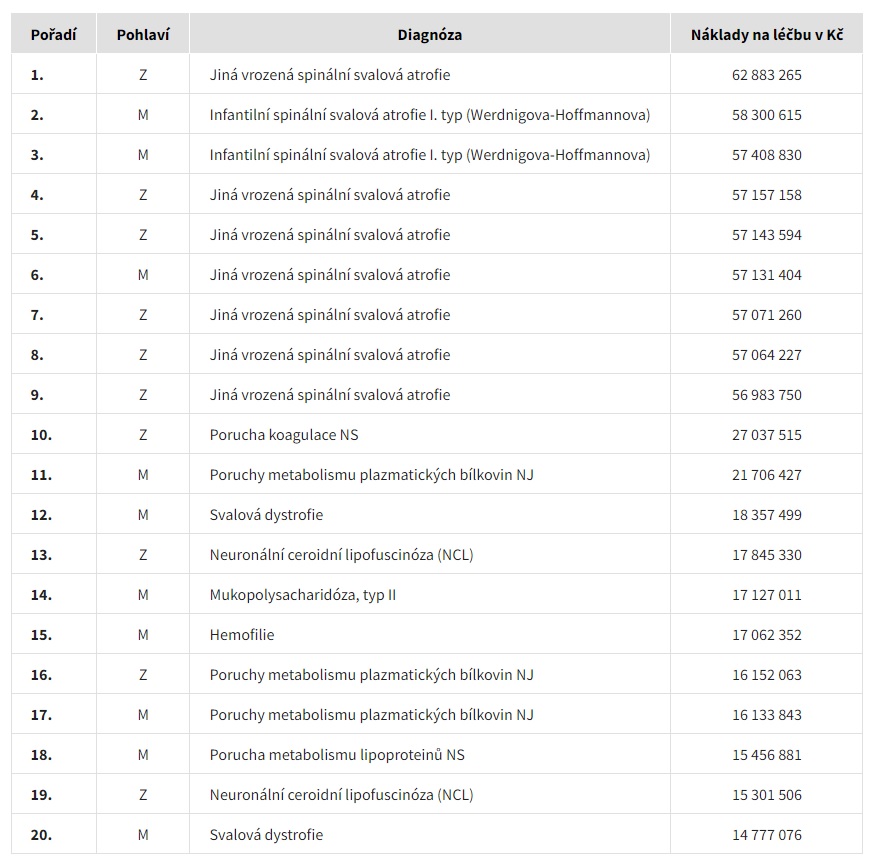Click the "Porucha koagulace NS" diagnosis cell

pyautogui.click(x=284, y=435)
